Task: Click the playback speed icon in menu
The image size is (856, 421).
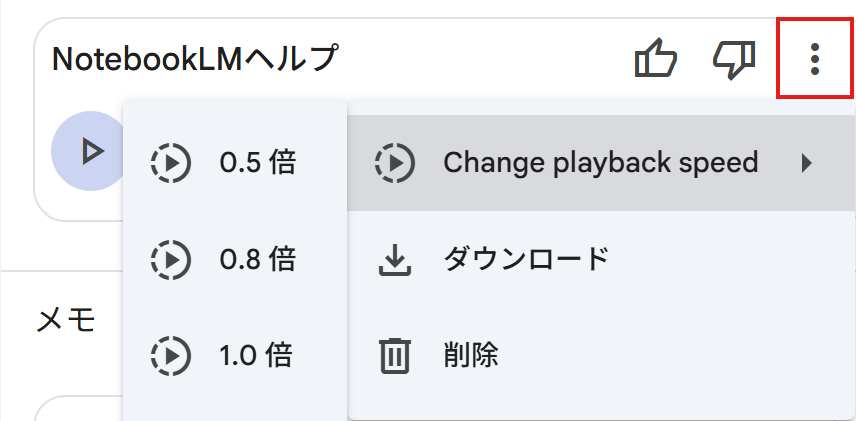Action: [x=395, y=163]
